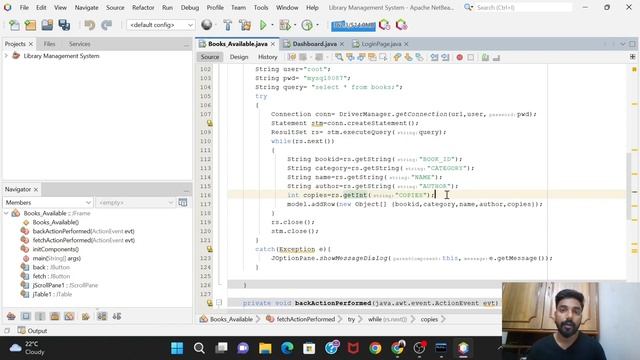Screen dimensions: 640x360
Task: Click Books_Available in the breadcrumb bar
Action: pyautogui.click(x=231, y=319)
